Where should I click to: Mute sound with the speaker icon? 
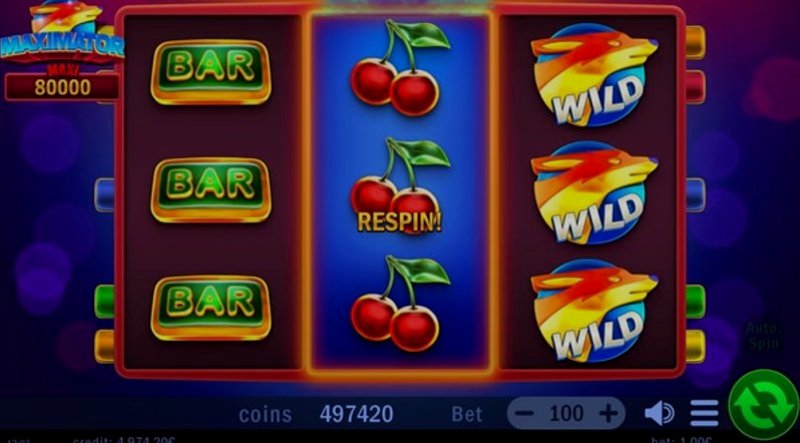[659, 413]
